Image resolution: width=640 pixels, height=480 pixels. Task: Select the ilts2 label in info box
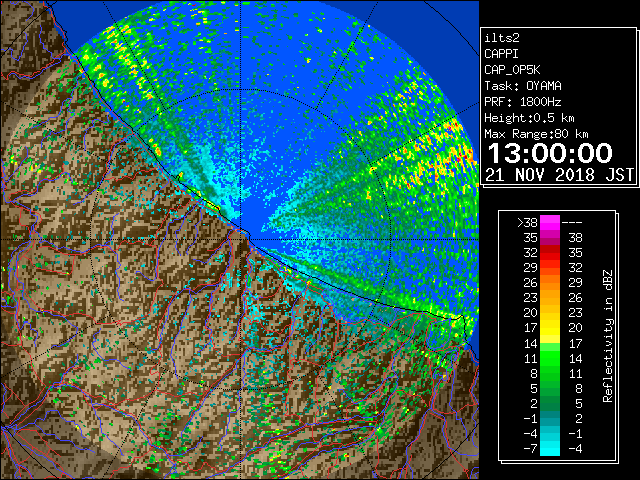(502, 38)
